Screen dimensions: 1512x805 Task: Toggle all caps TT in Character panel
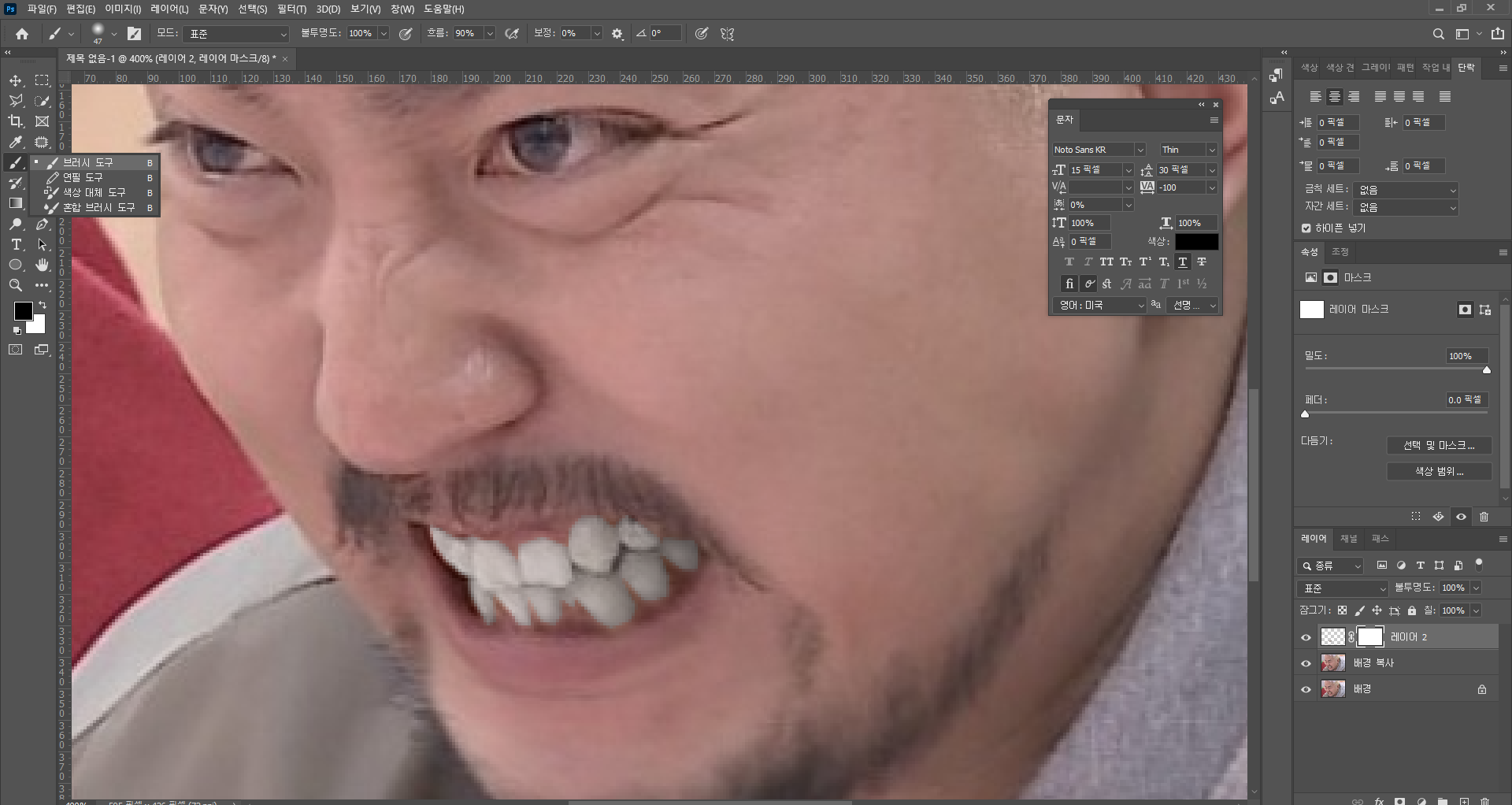(1106, 262)
